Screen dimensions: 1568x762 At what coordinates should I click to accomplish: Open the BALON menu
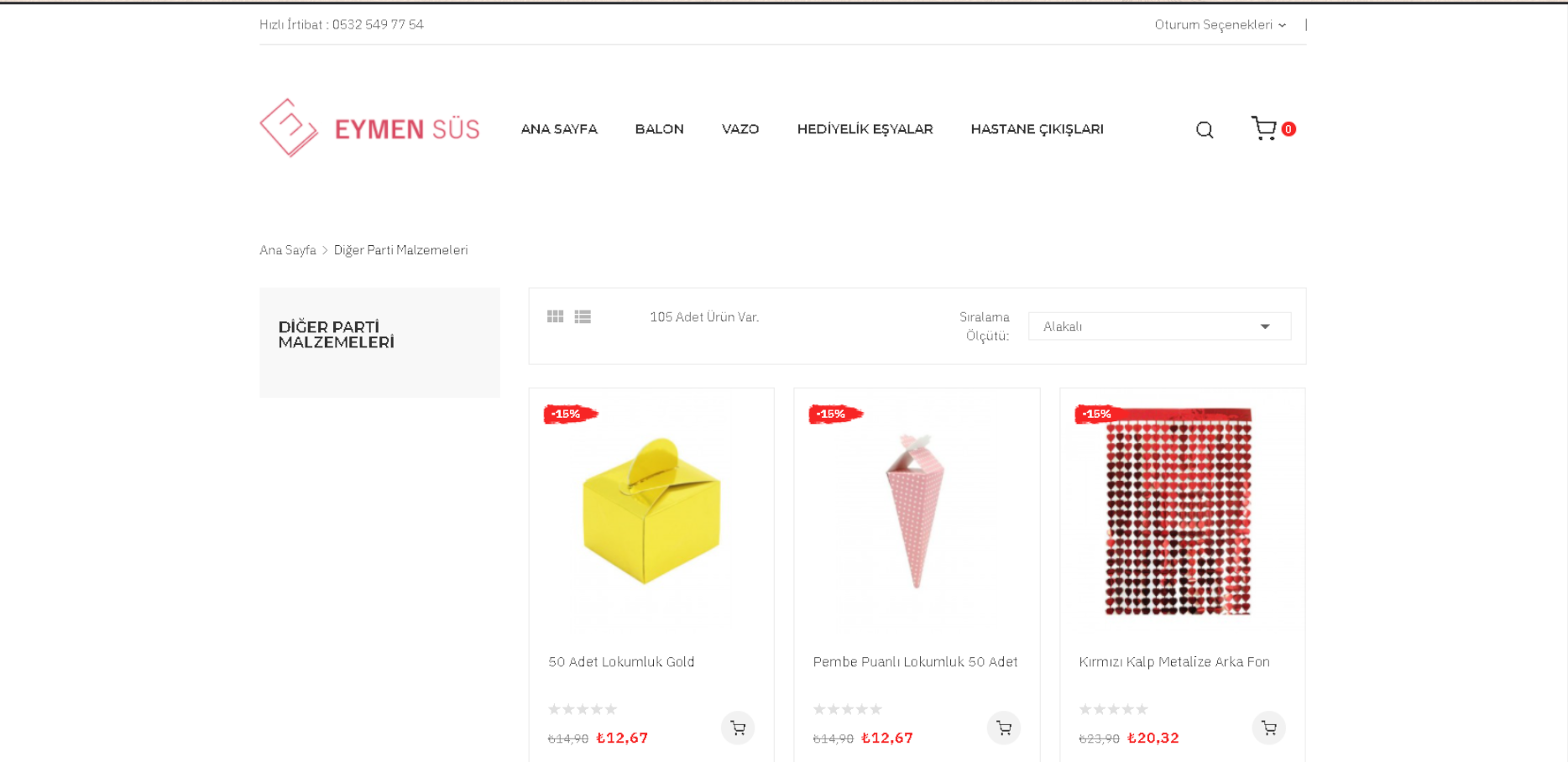click(659, 129)
